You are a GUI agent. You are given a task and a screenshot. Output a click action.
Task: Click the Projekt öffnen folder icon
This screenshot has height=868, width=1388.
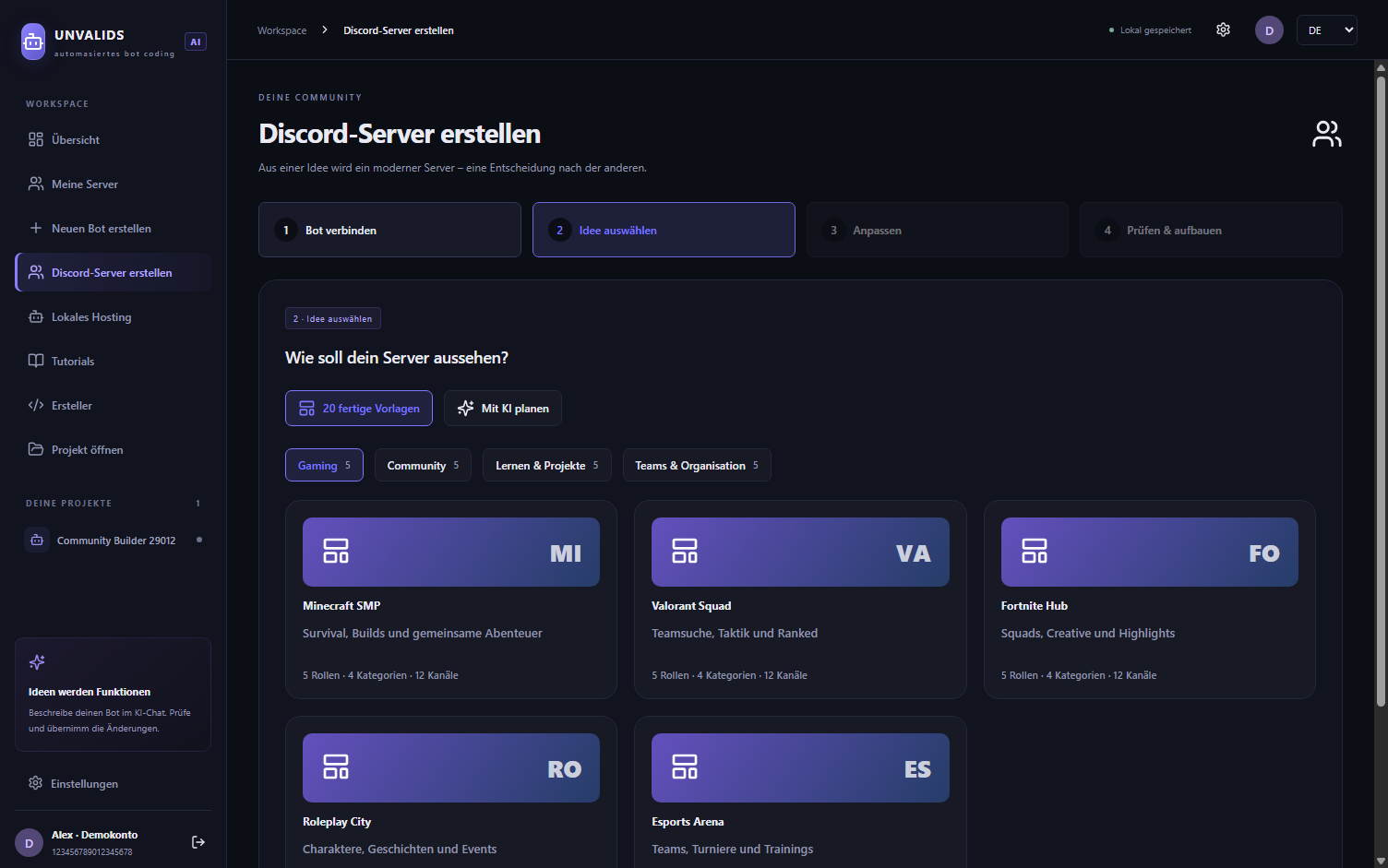(36, 449)
